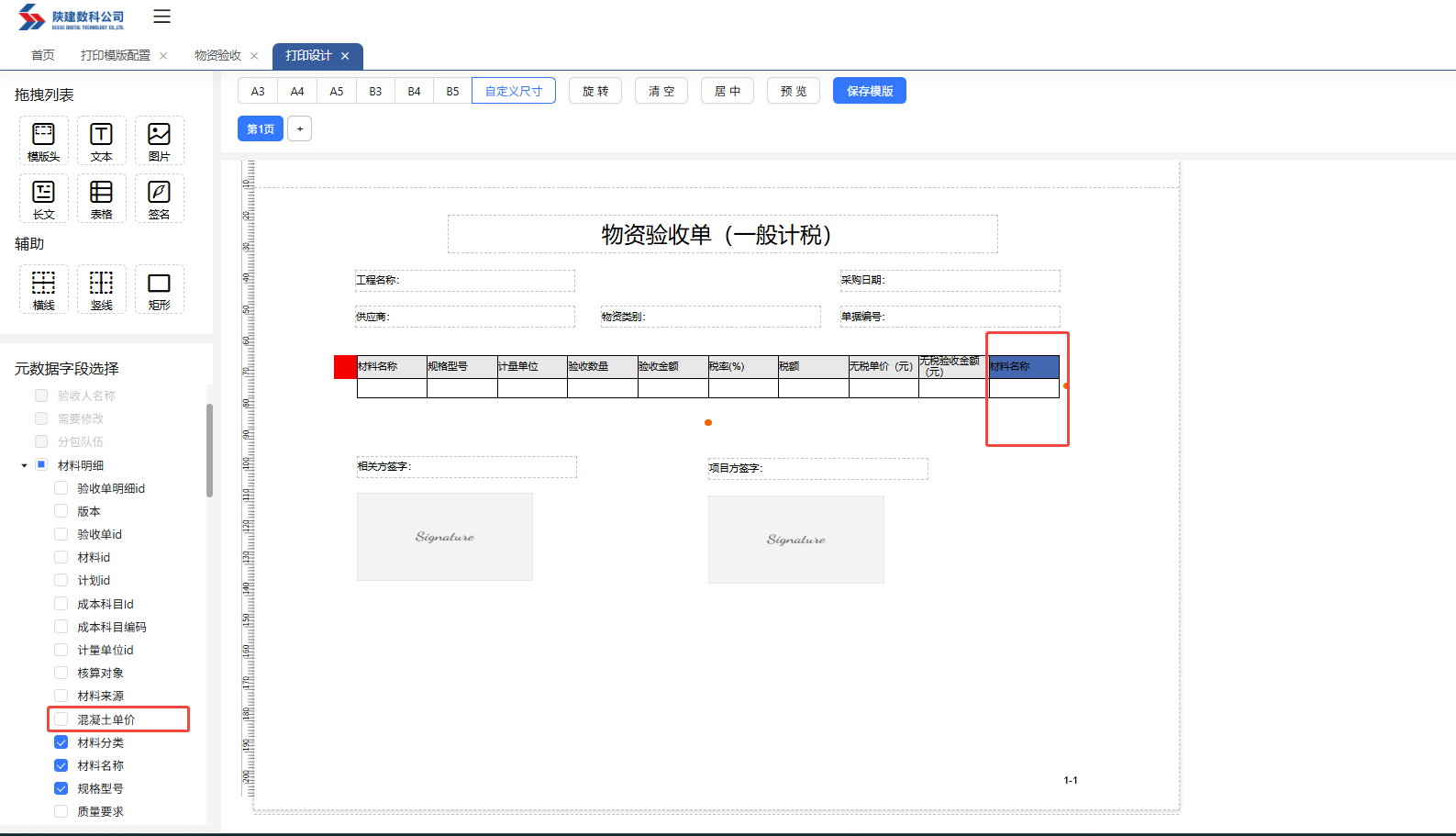The height and width of the screenshot is (836, 1456).
Task: Select the 竖线 vertical line tool
Action: 101,289
